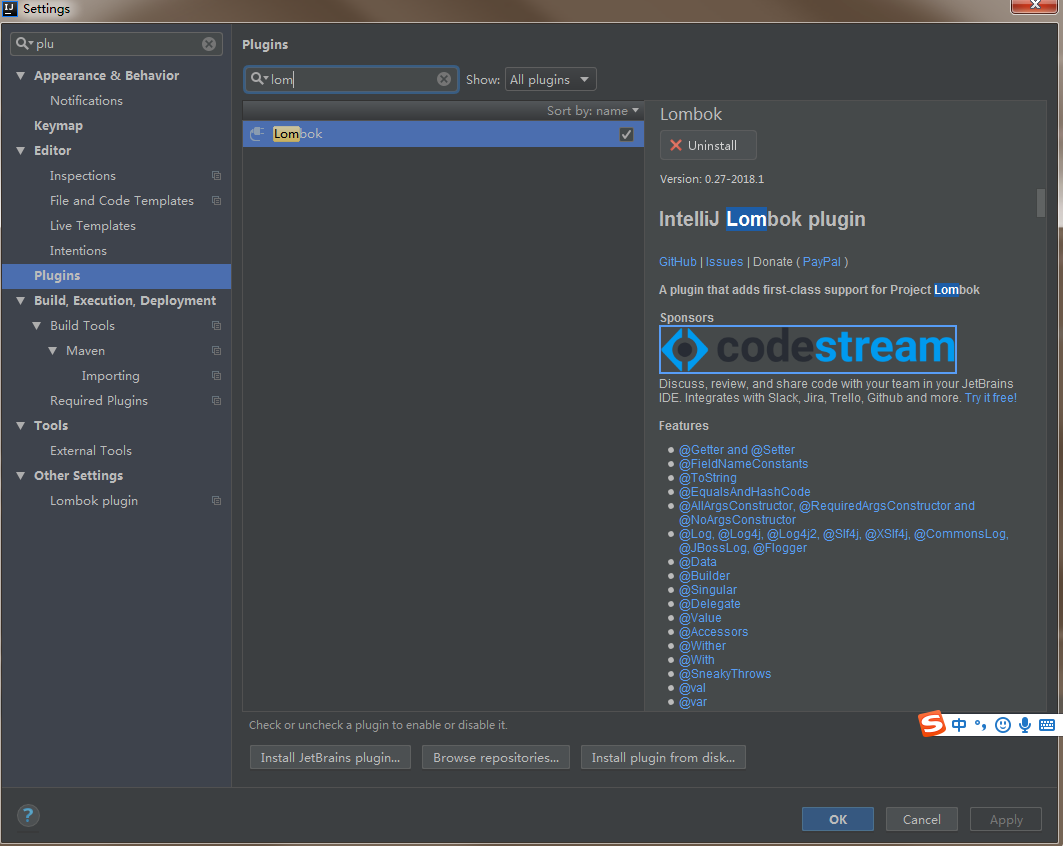Click Browse repositories button
Image resolution: width=1063 pixels, height=846 pixels.
point(496,757)
